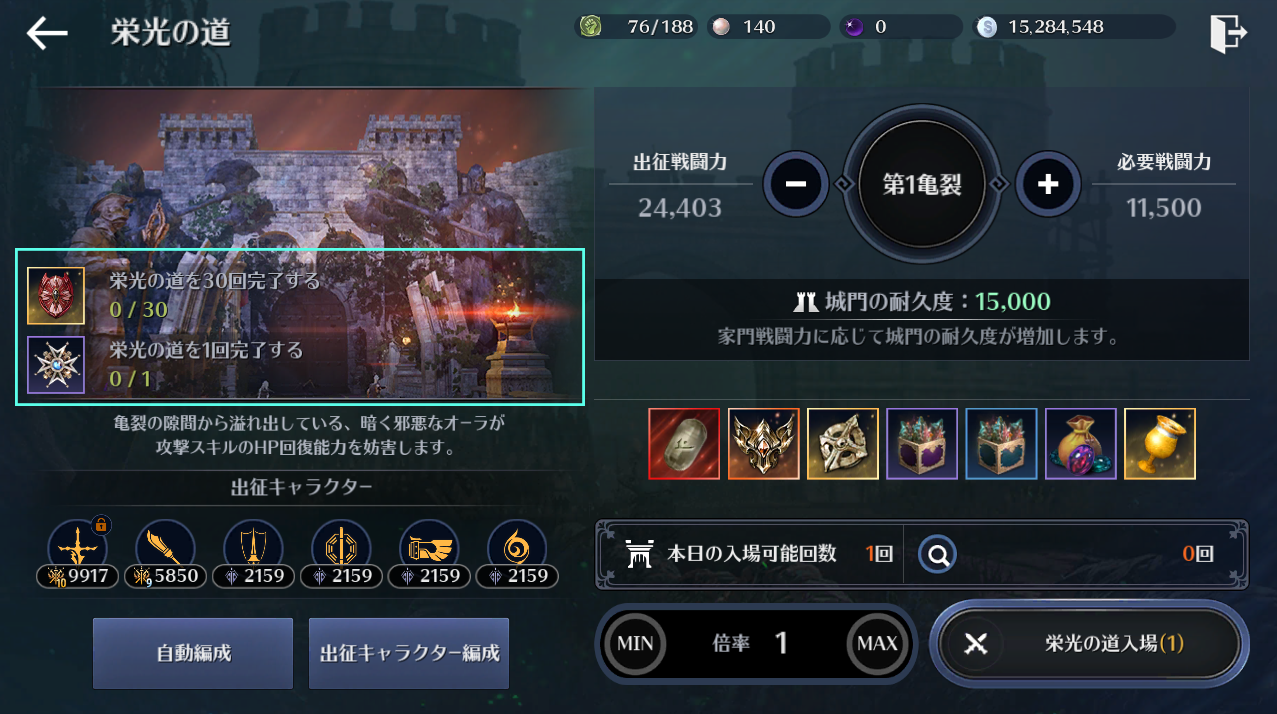This screenshot has width=1277, height=714.
Task: Open the red rune stone reward
Action: point(684,443)
